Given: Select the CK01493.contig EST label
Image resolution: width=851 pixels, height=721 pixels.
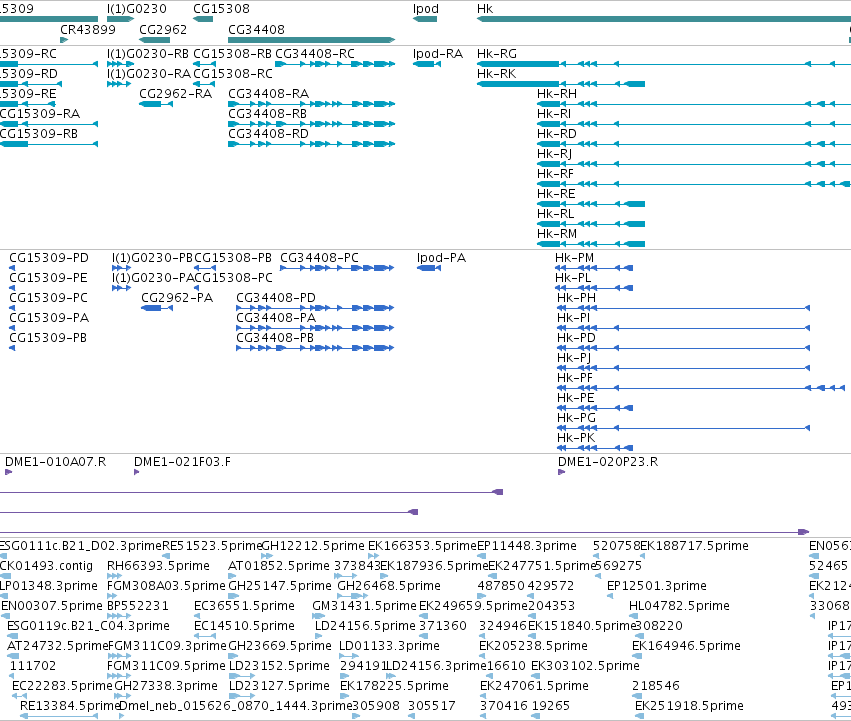Looking at the screenshot, I should 46,566.
